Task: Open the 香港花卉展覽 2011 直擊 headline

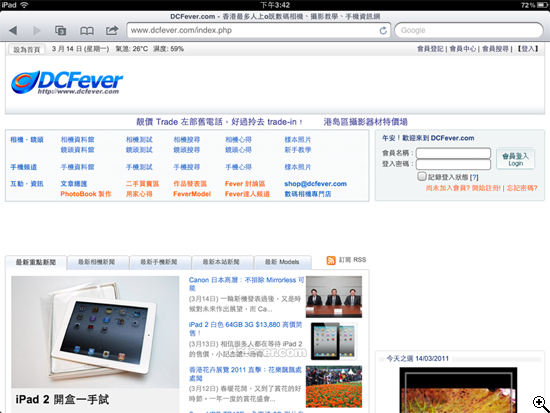Action: [x=245, y=374]
